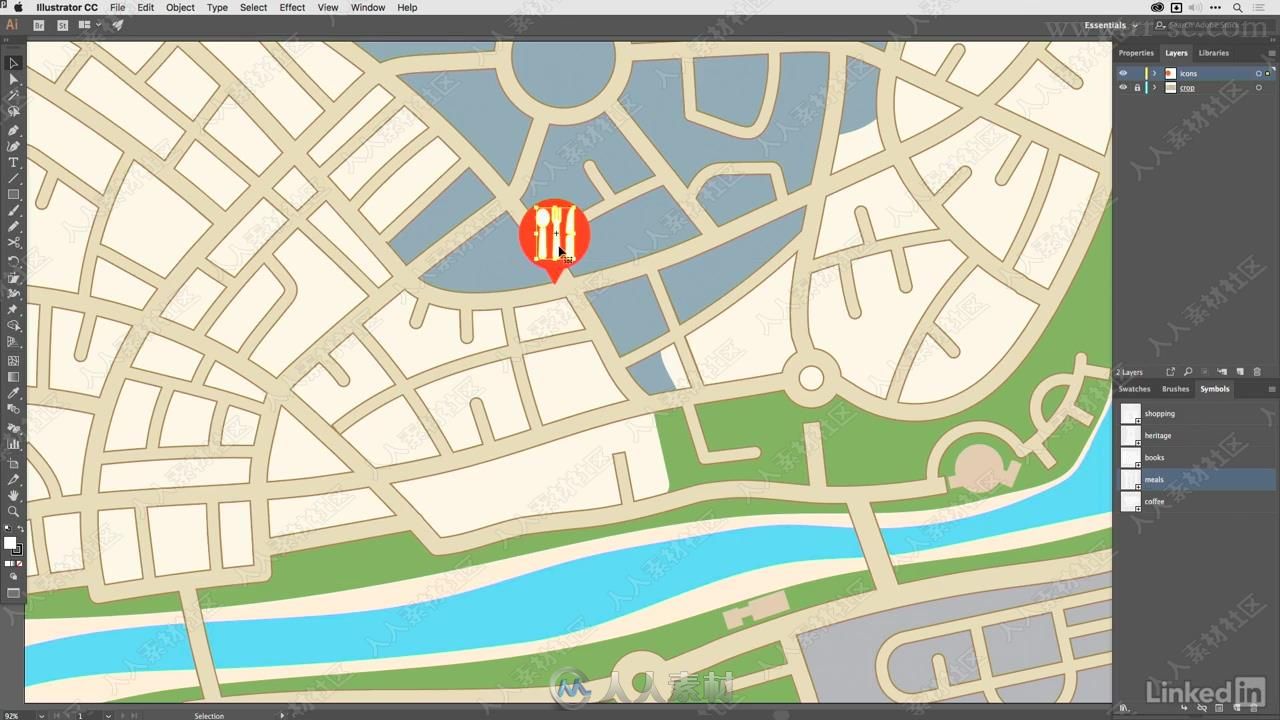Select the Hand tool

pos(13,496)
